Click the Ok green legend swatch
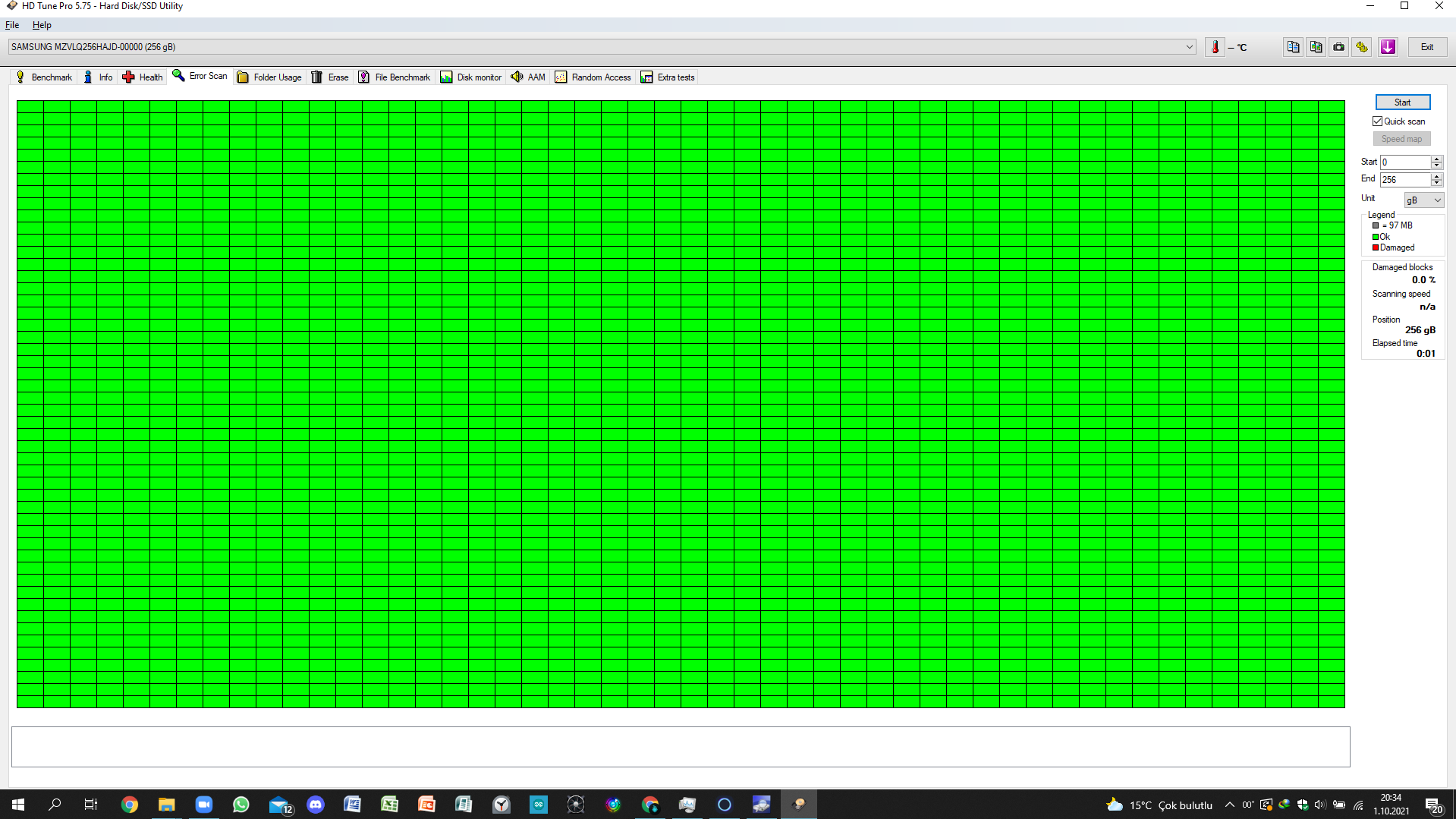 tap(1376, 237)
